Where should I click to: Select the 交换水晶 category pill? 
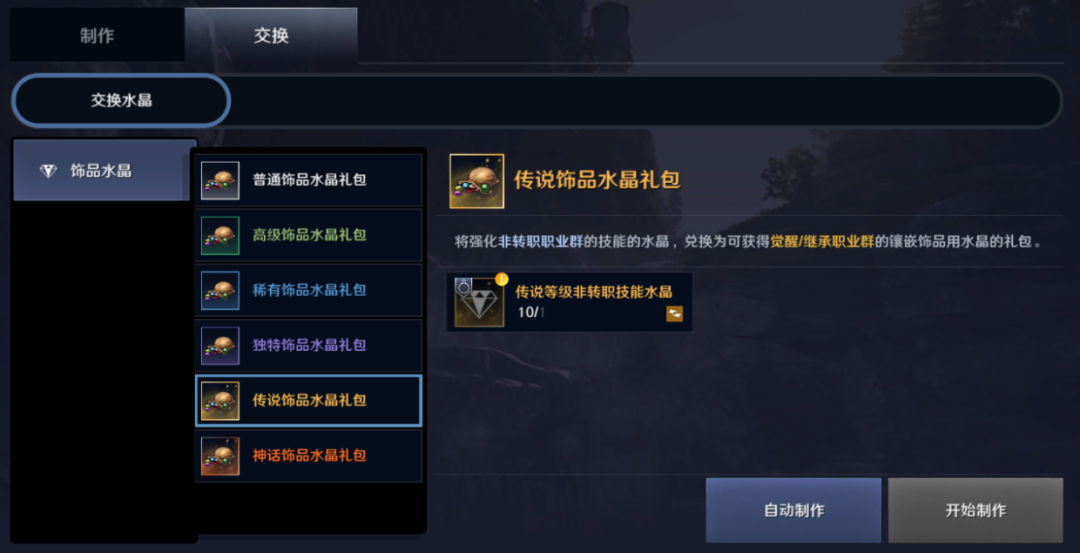click(x=121, y=101)
